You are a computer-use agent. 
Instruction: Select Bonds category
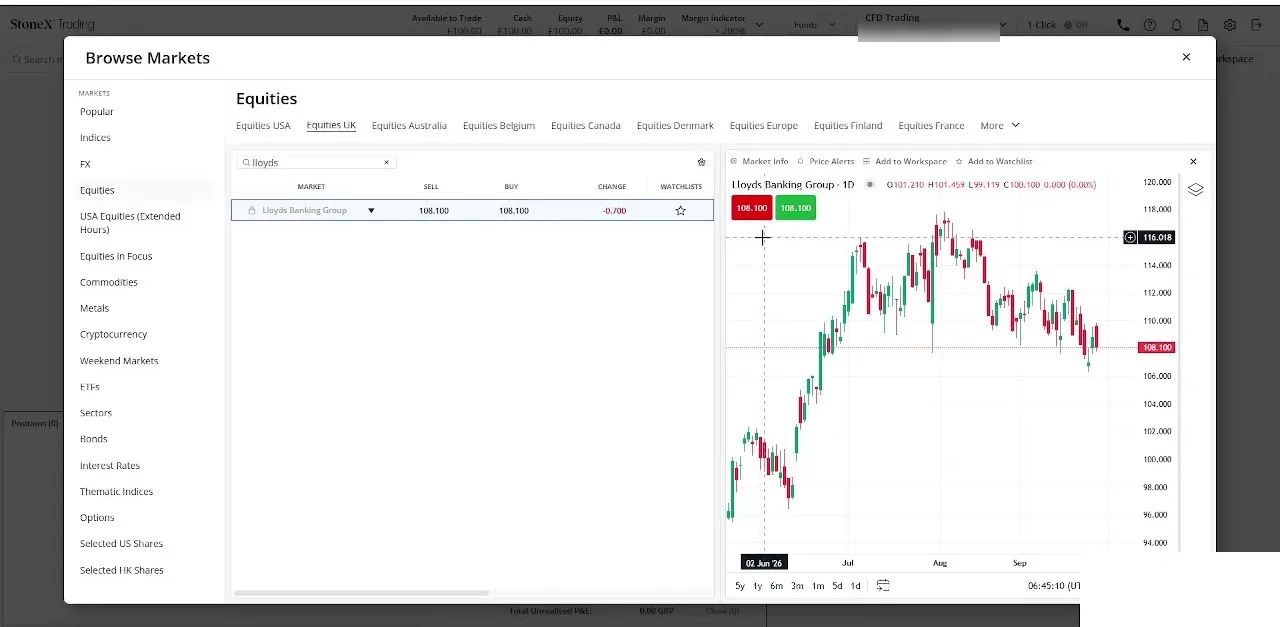(94, 439)
